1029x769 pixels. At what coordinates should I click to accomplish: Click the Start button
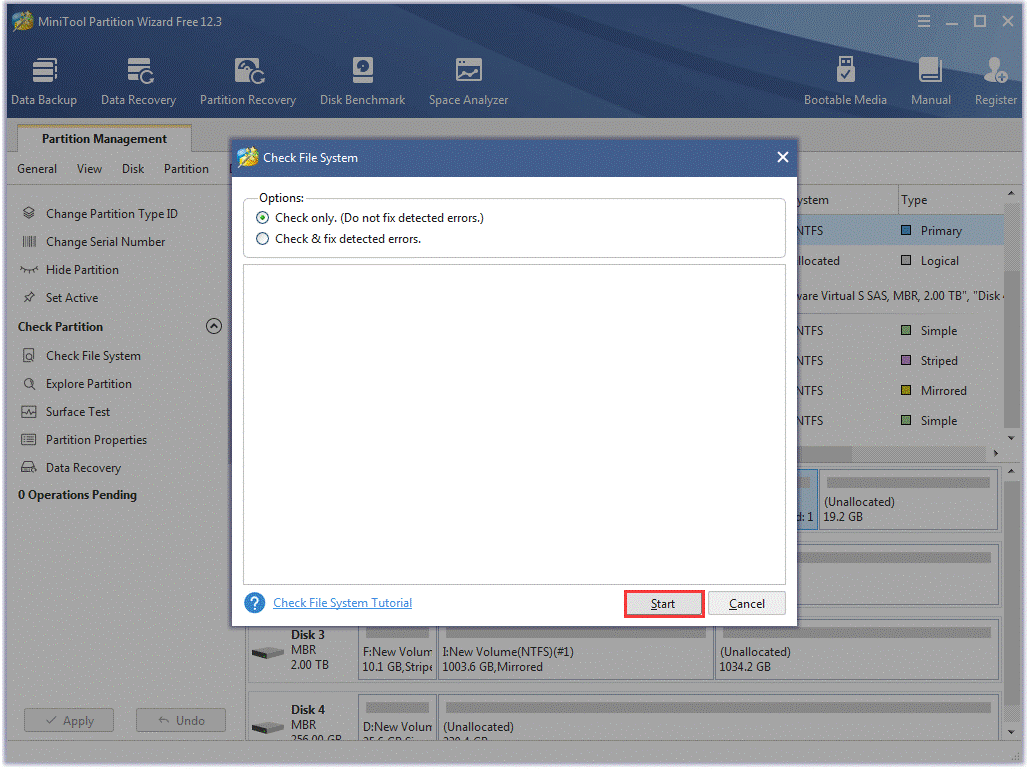tap(663, 604)
